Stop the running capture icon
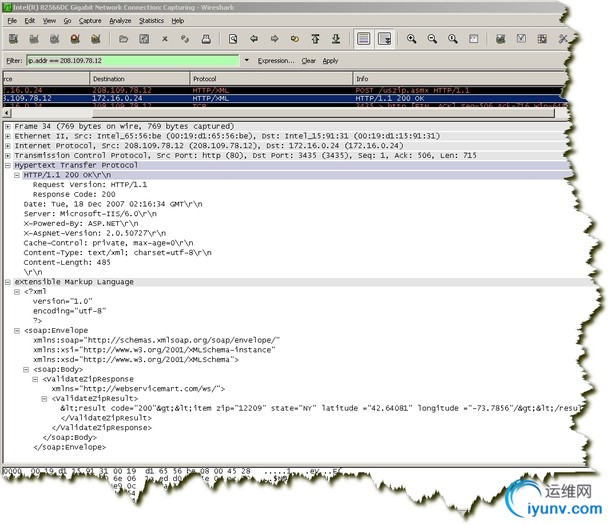The height and width of the screenshot is (525, 608). click(75, 39)
